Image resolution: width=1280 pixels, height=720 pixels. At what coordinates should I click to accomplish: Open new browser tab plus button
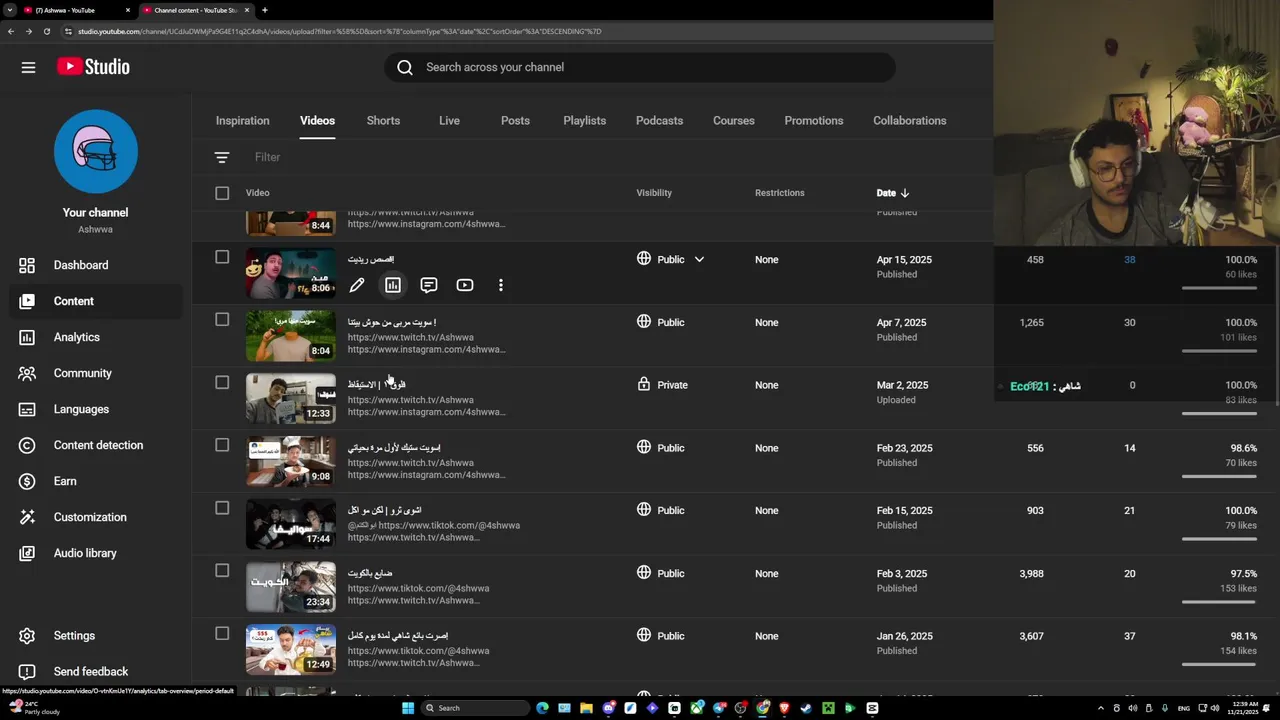(x=264, y=10)
